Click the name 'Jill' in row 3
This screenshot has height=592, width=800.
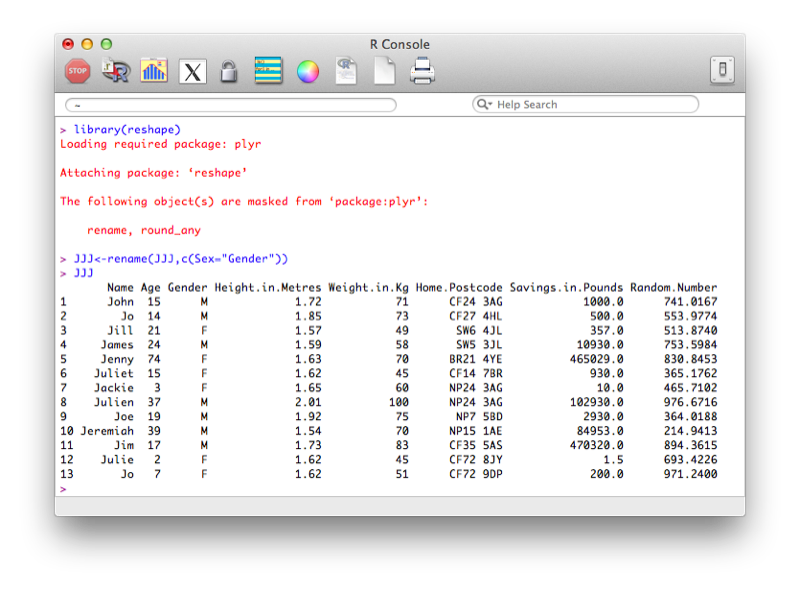pyautogui.click(x=120, y=330)
